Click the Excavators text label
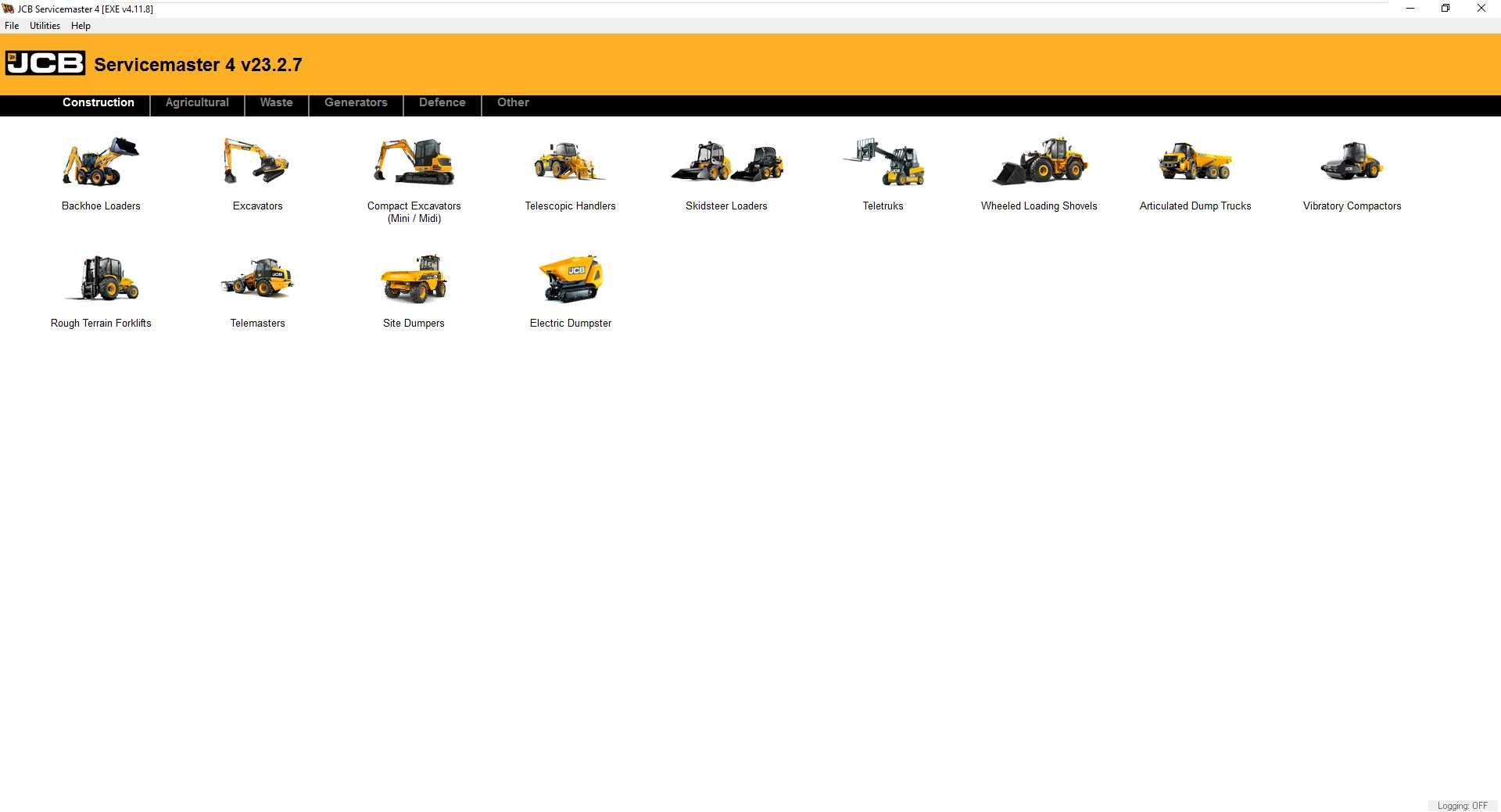Image resolution: width=1501 pixels, height=812 pixels. coord(257,206)
